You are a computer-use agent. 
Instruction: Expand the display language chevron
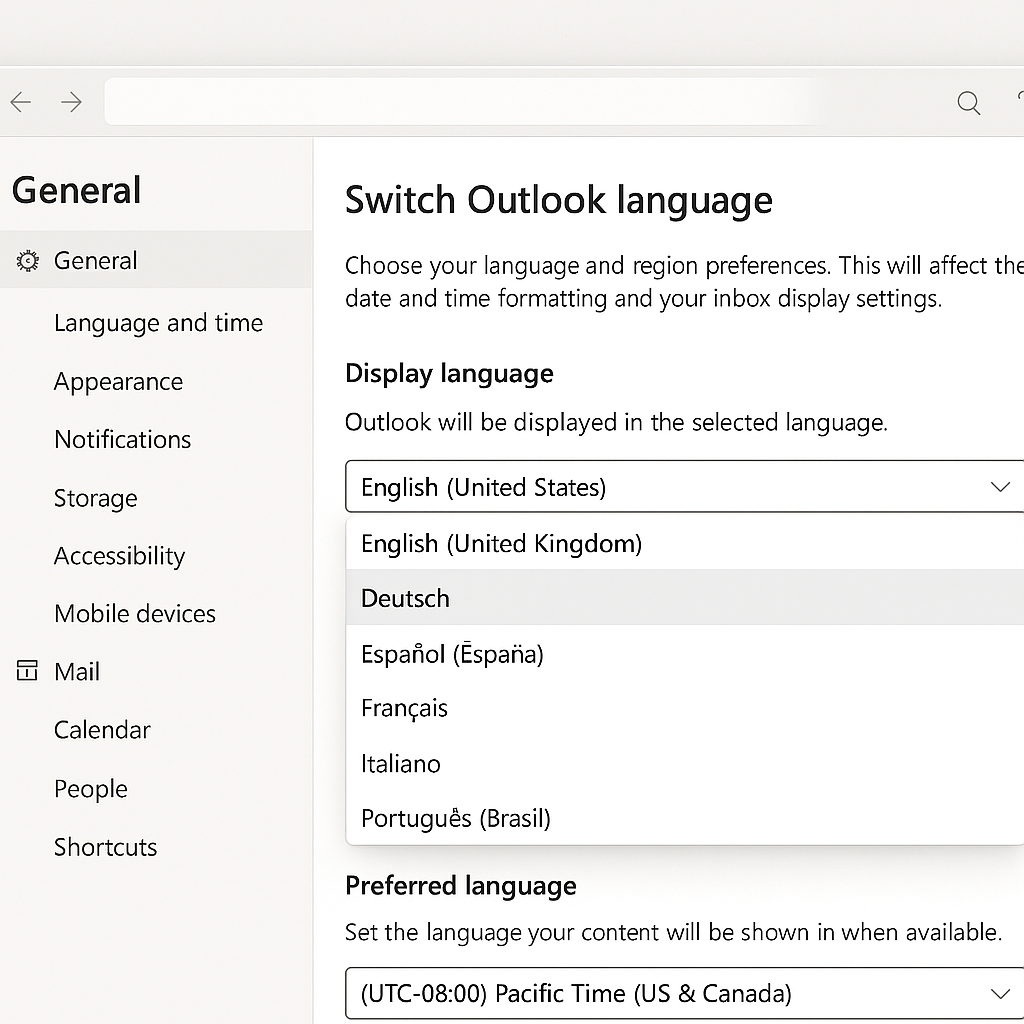pos(1000,487)
